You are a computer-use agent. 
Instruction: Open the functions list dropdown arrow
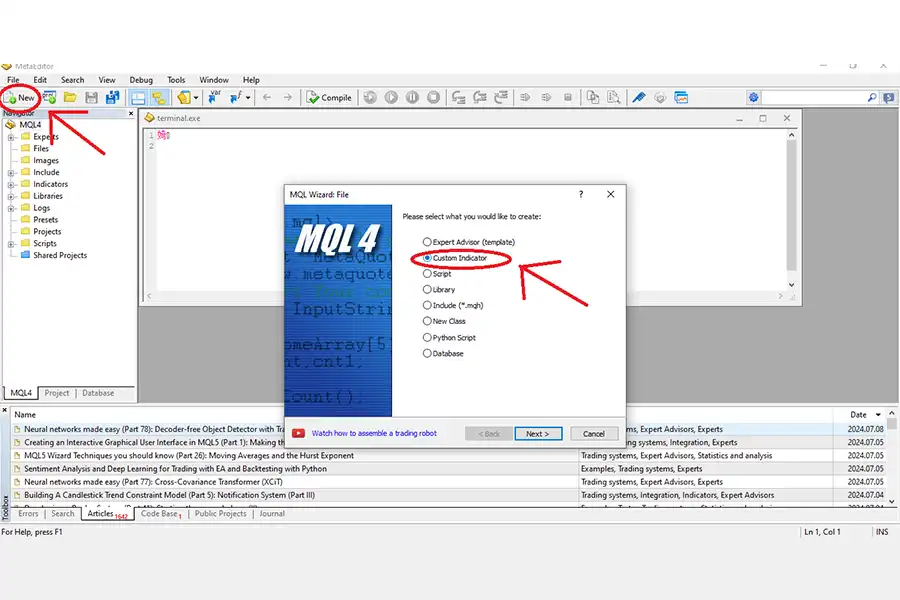248,98
